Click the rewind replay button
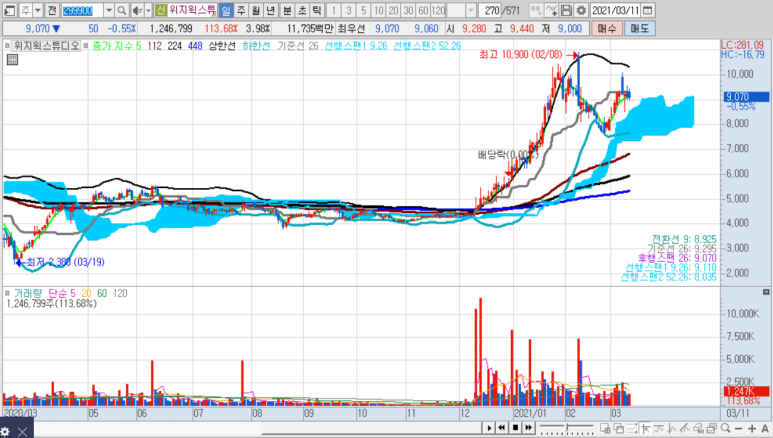The height and width of the screenshot is (438, 773). 501,428
